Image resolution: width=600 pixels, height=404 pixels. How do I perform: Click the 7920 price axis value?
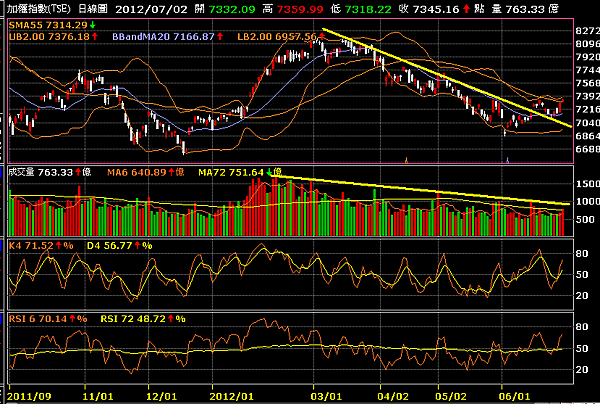587,57
